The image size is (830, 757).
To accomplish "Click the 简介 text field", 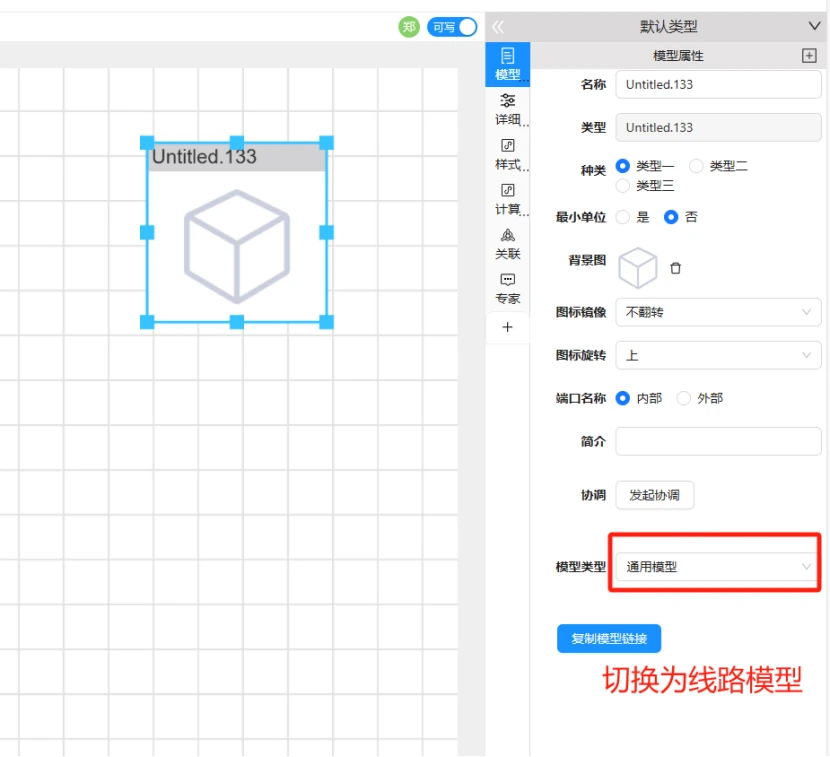I will pos(718,441).
